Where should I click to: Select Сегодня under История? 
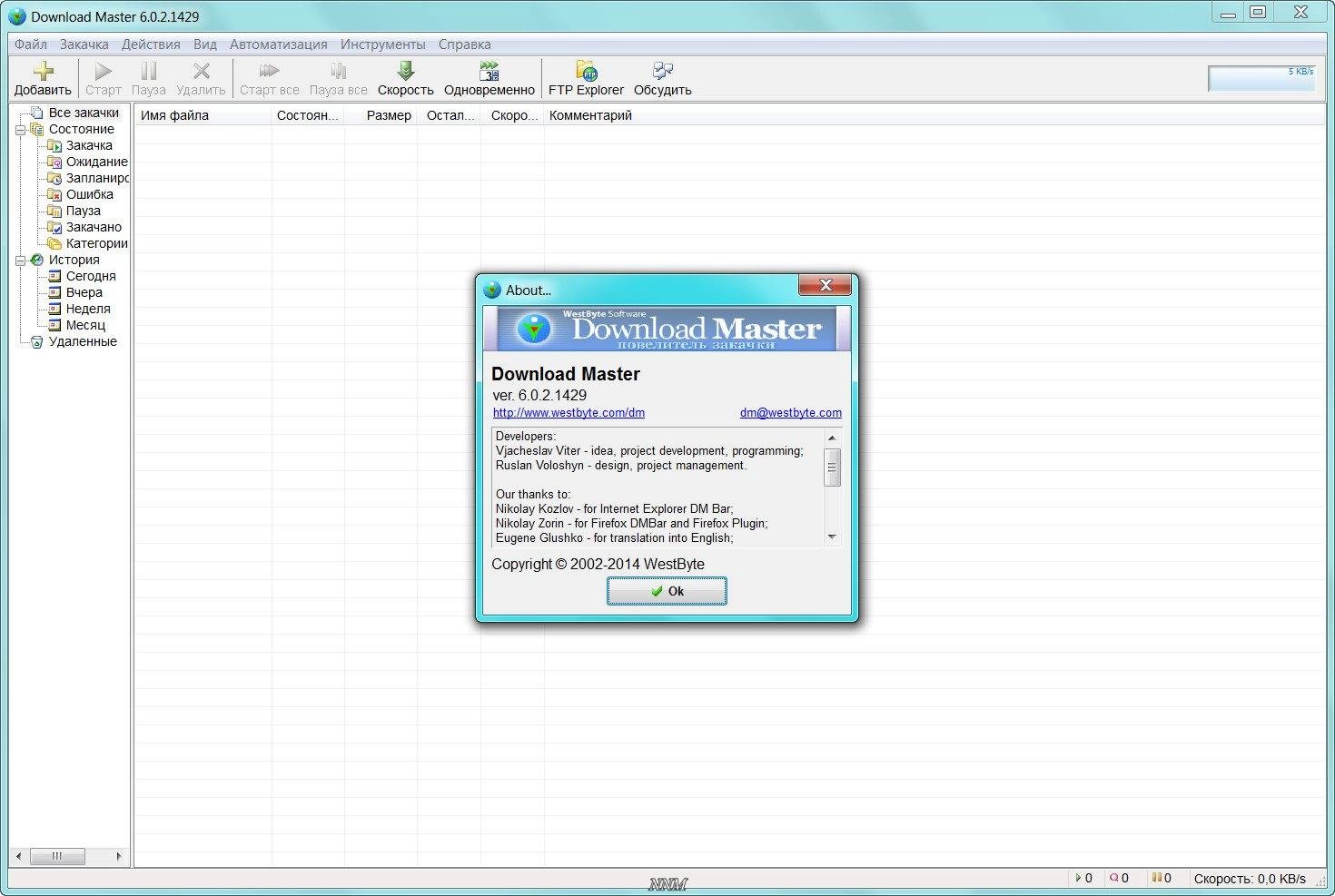[x=91, y=276]
